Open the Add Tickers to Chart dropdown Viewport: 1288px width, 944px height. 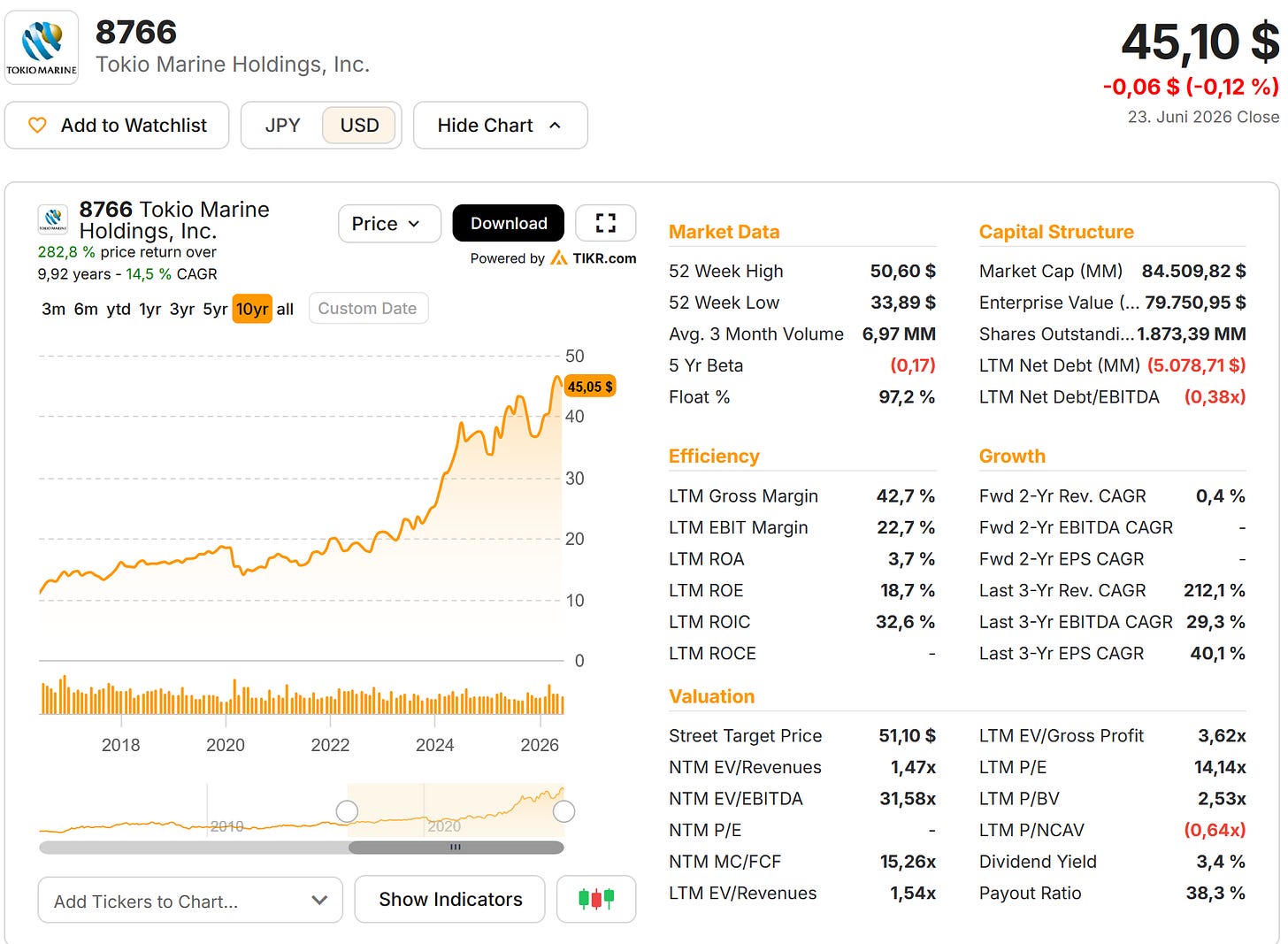coord(190,901)
